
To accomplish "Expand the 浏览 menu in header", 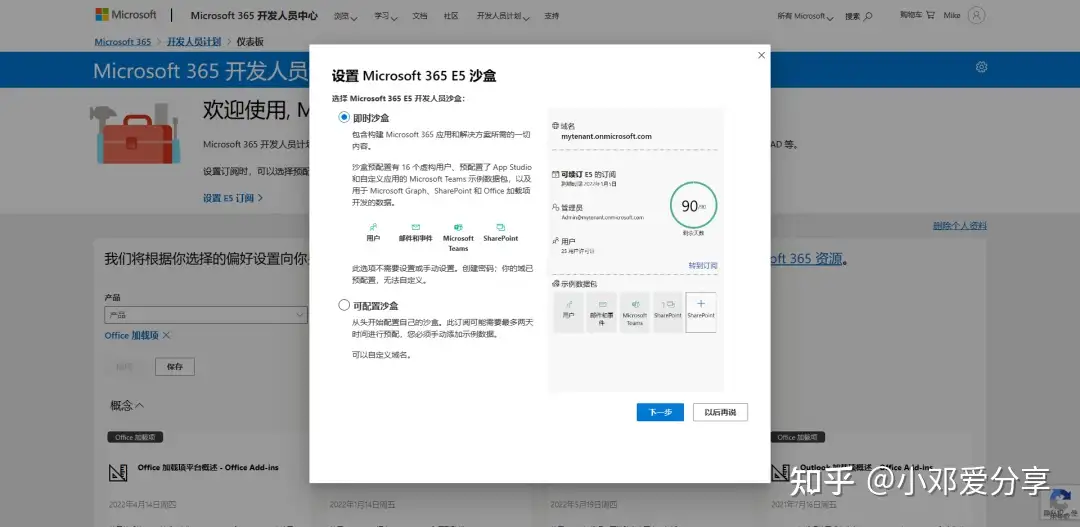I will [345, 16].
